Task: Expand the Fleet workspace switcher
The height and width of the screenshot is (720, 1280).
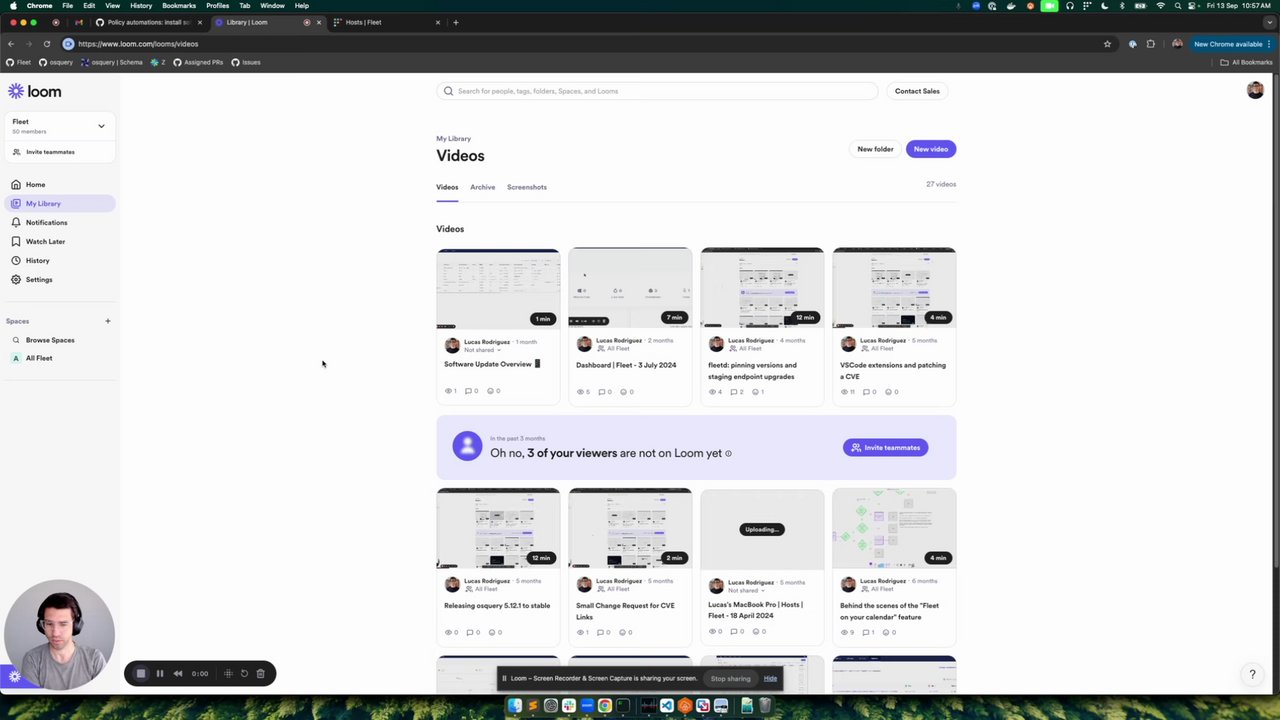Action: click(58, 126)
